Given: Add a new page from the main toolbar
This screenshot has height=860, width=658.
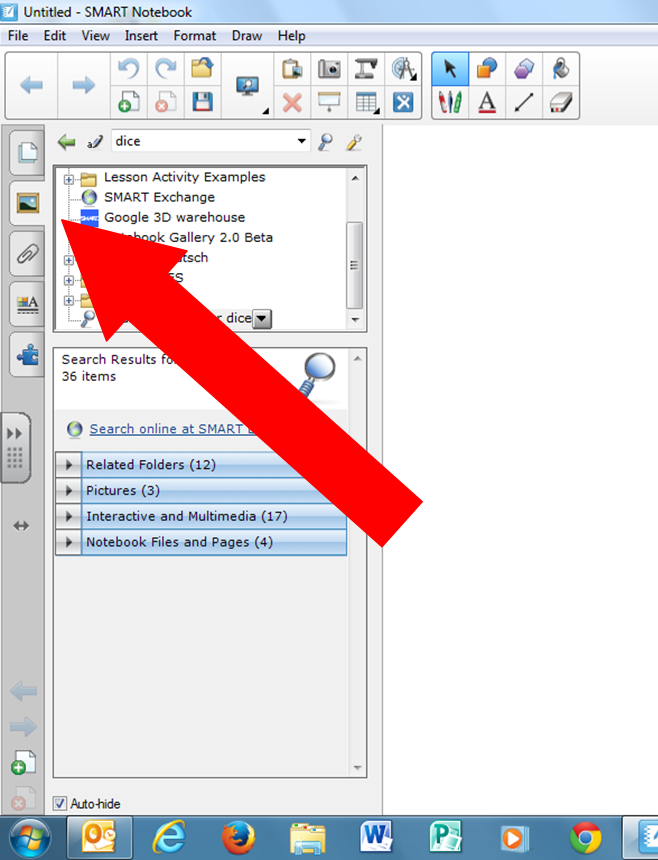Looking at the screenshot, I should click(129, 102).
